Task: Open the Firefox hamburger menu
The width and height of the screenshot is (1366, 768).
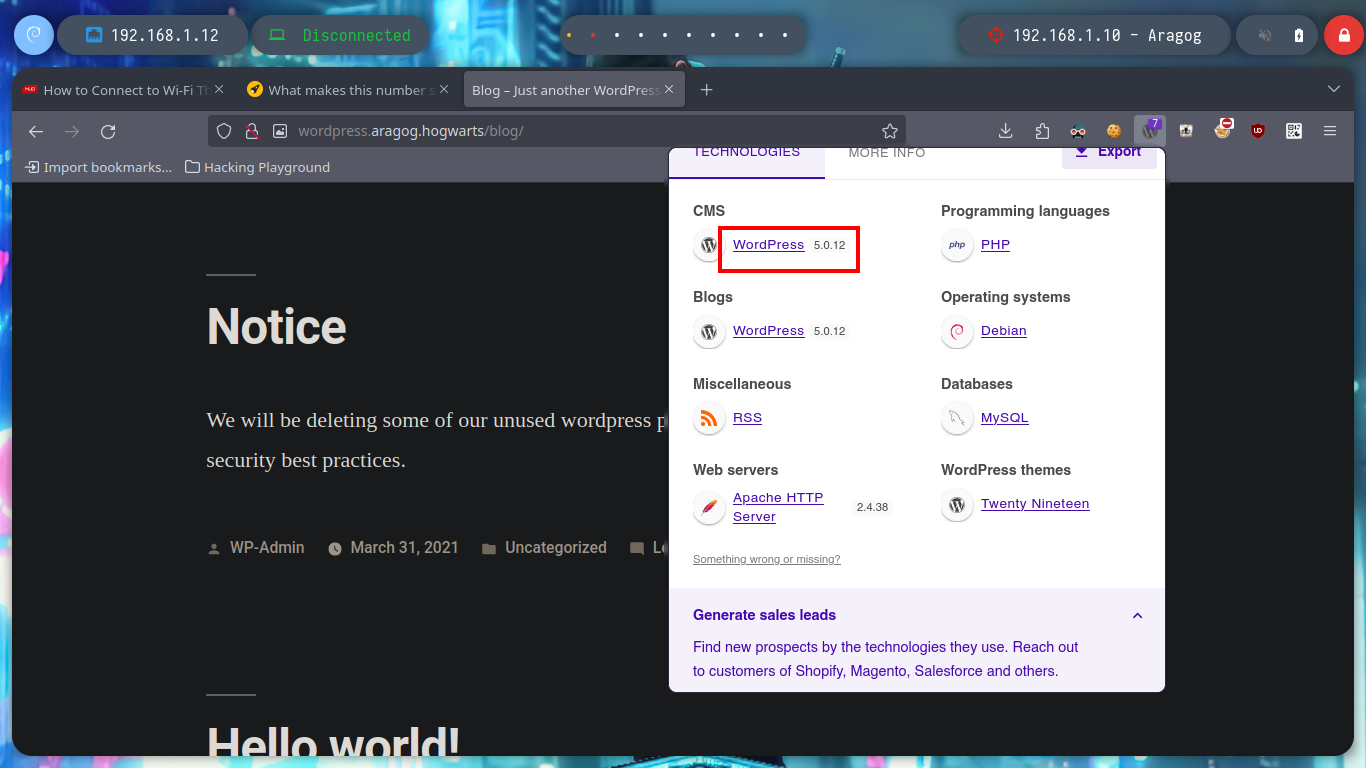Action: 1330,131
